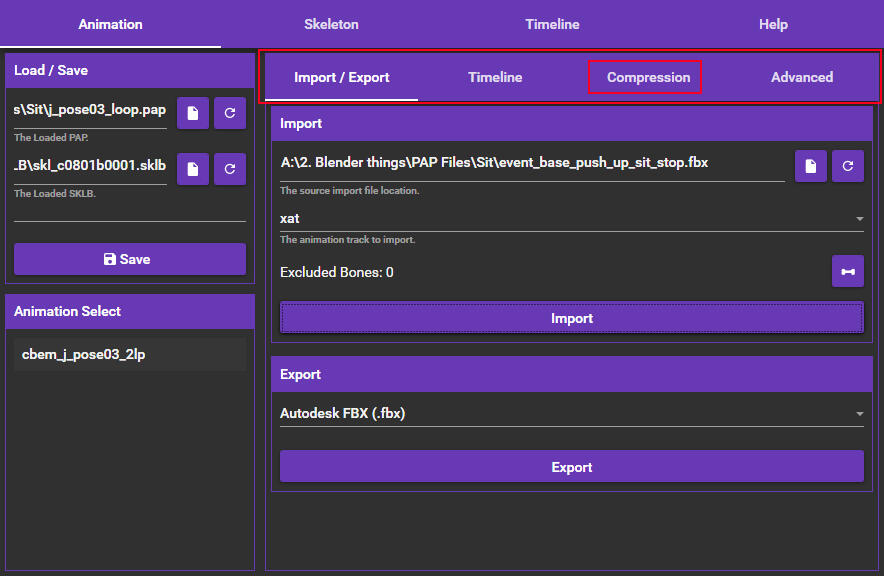The height and width of the screenshot is (576, 884).
Task: Browse for the source import file
Action: 810,166
